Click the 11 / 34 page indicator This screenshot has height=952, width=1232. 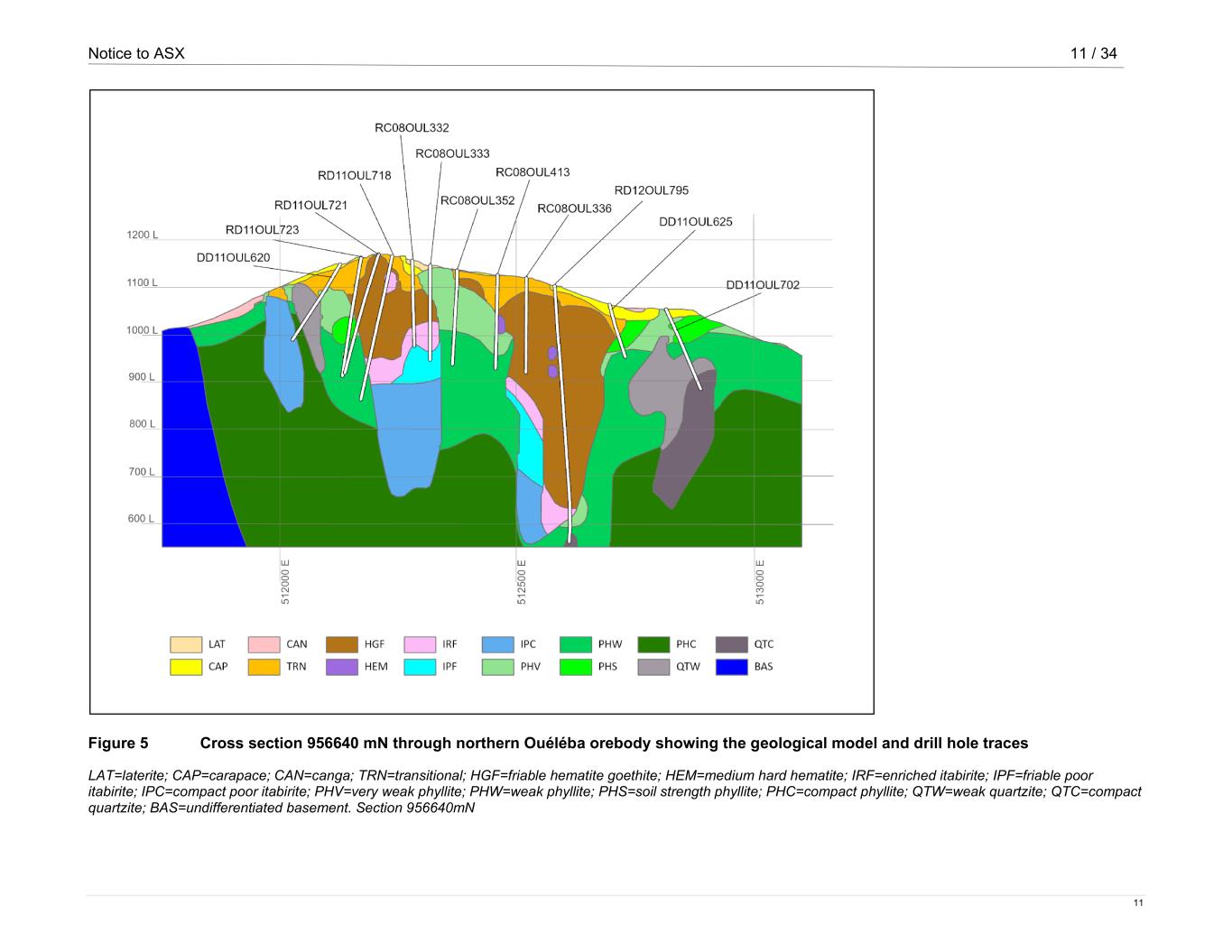pos(1093,53)
